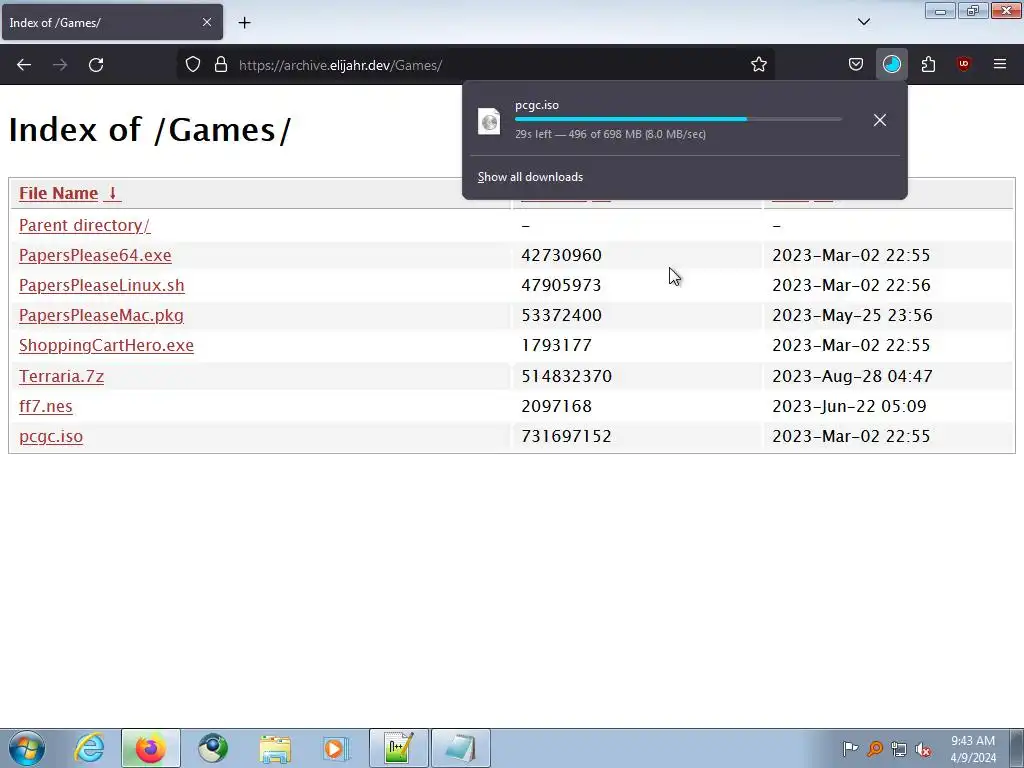Select date 2023-Jun-22 05:09
Viewport: 1024px width, 768px height.
pos(849,406)
